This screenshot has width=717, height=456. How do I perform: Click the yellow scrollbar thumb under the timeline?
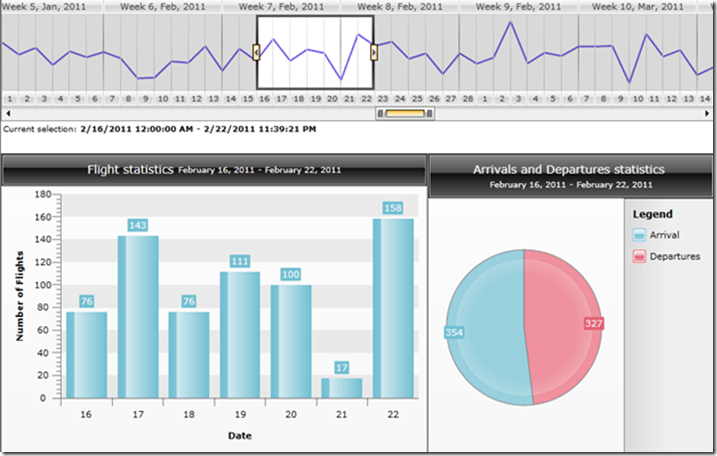[405, 113]
